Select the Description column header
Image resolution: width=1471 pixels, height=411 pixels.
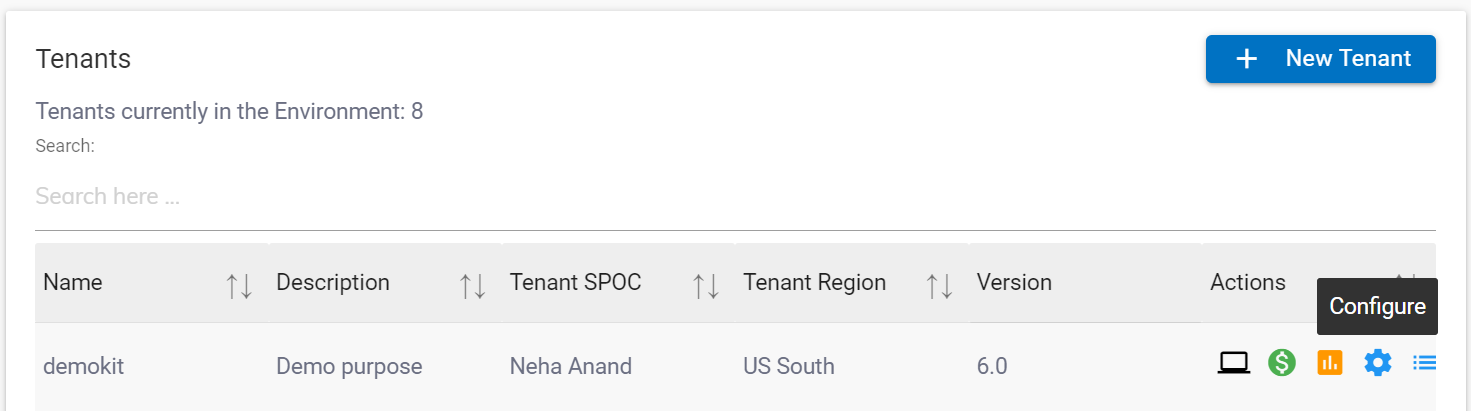(x=333, y=283)
